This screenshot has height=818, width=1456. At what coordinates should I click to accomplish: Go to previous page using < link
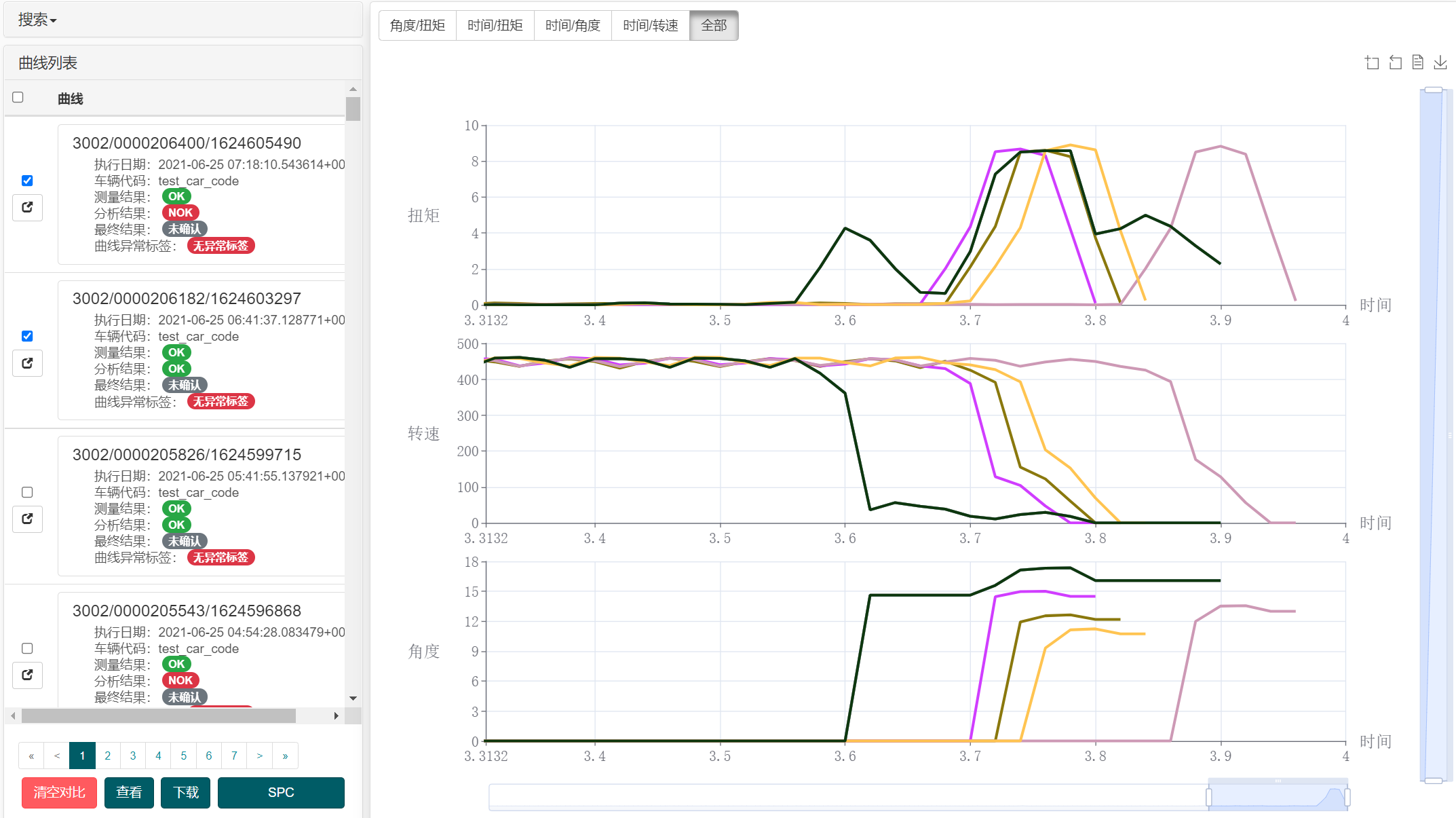57,756
